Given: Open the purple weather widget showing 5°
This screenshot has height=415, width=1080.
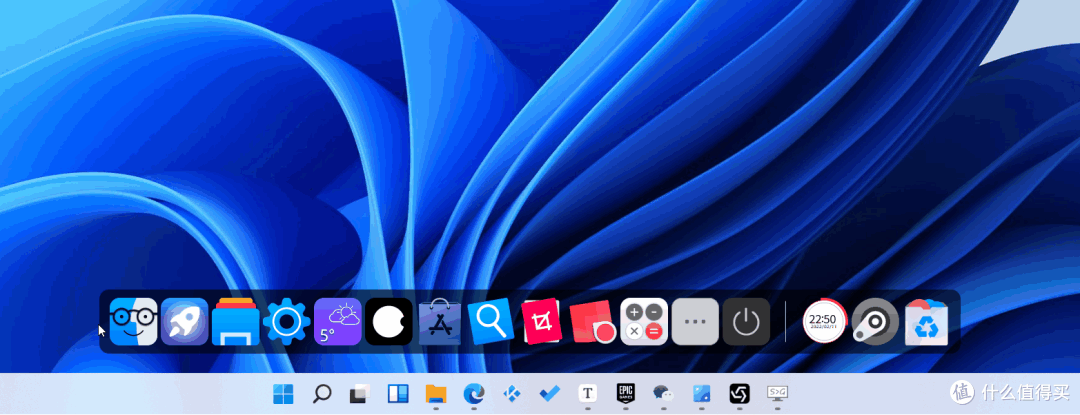Looking at the screenshot, I should [x=338, y=321].
